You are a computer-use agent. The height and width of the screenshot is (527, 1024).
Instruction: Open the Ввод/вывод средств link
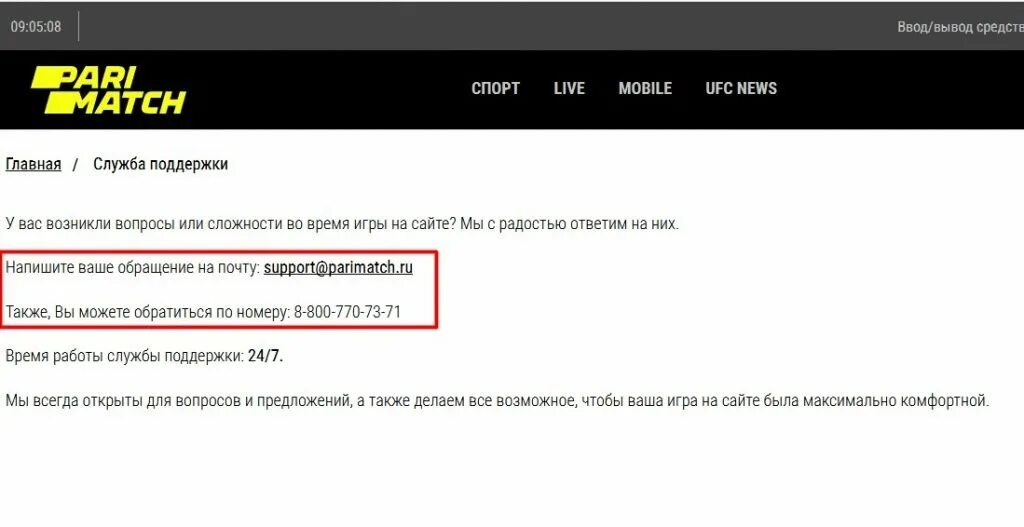[960, 27]
